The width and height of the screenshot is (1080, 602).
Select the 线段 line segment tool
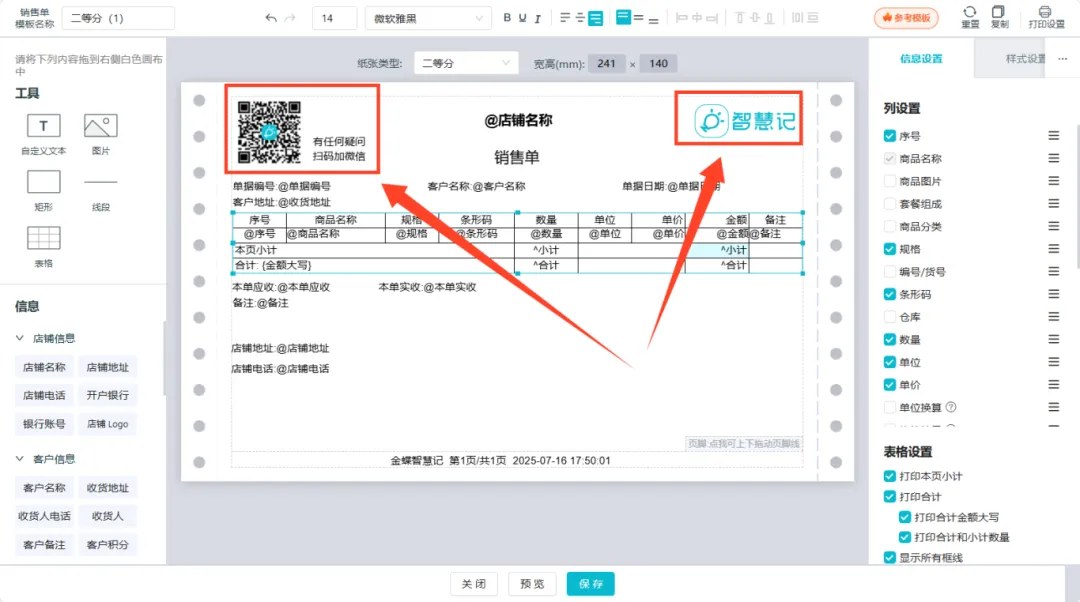101,191
